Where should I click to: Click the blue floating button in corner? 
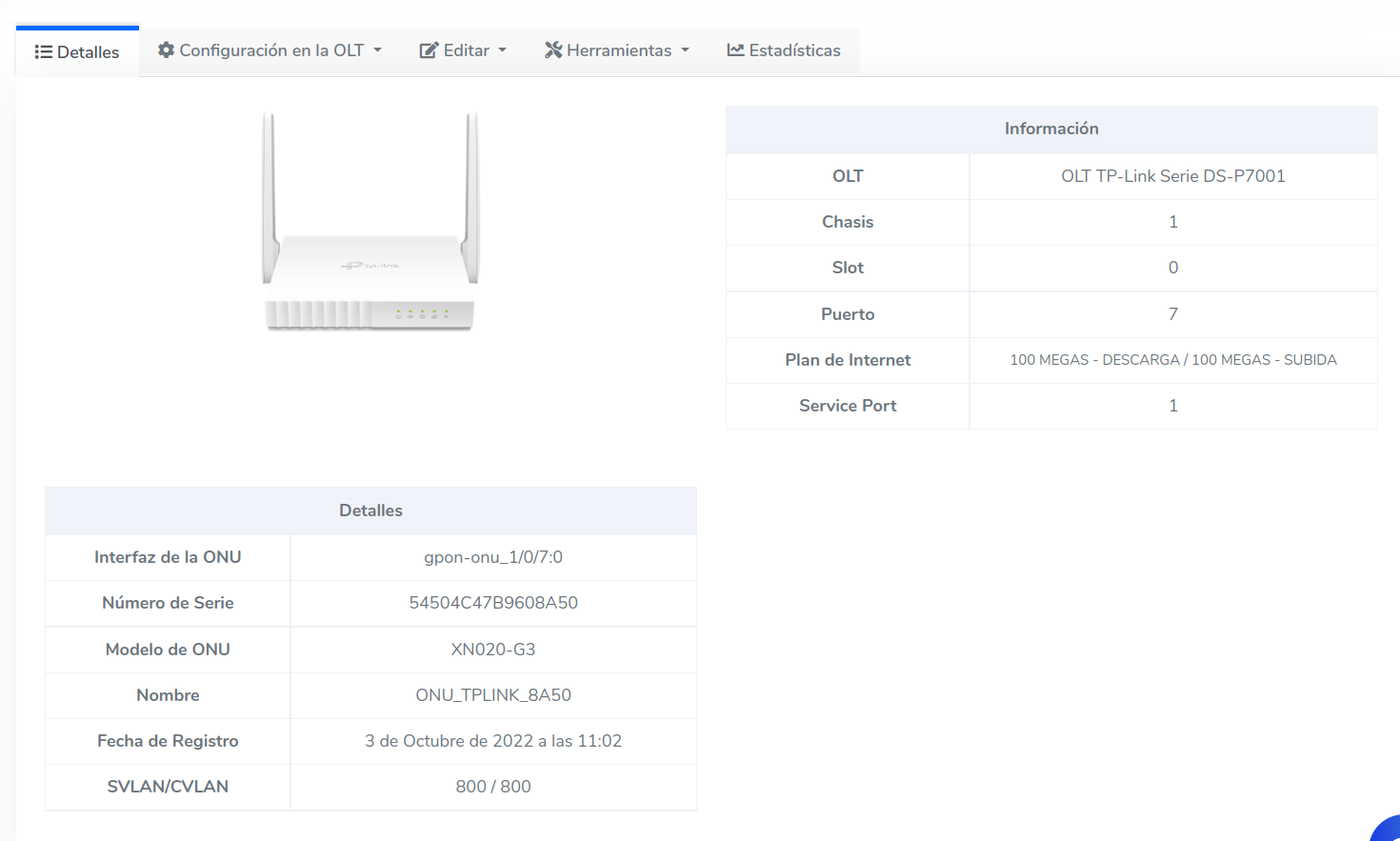(1387, 830)
